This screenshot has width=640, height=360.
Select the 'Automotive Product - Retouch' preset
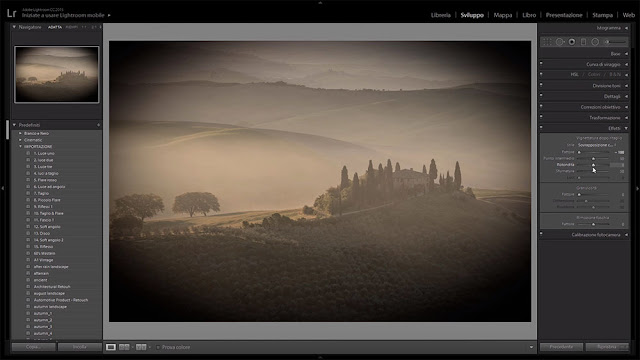coord(61,300)
